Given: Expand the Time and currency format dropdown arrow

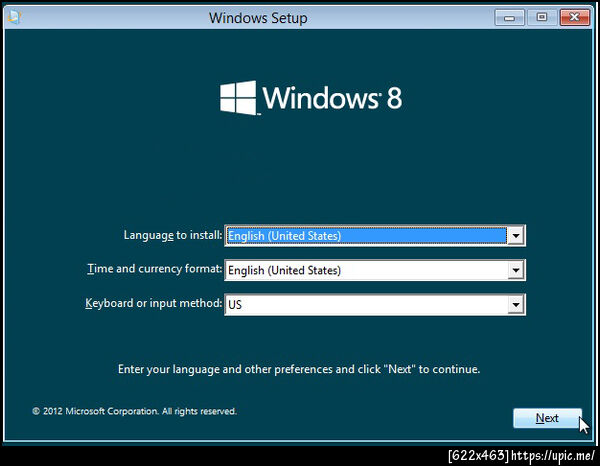Looking at the screenshot, I should (x=515, y=270).
